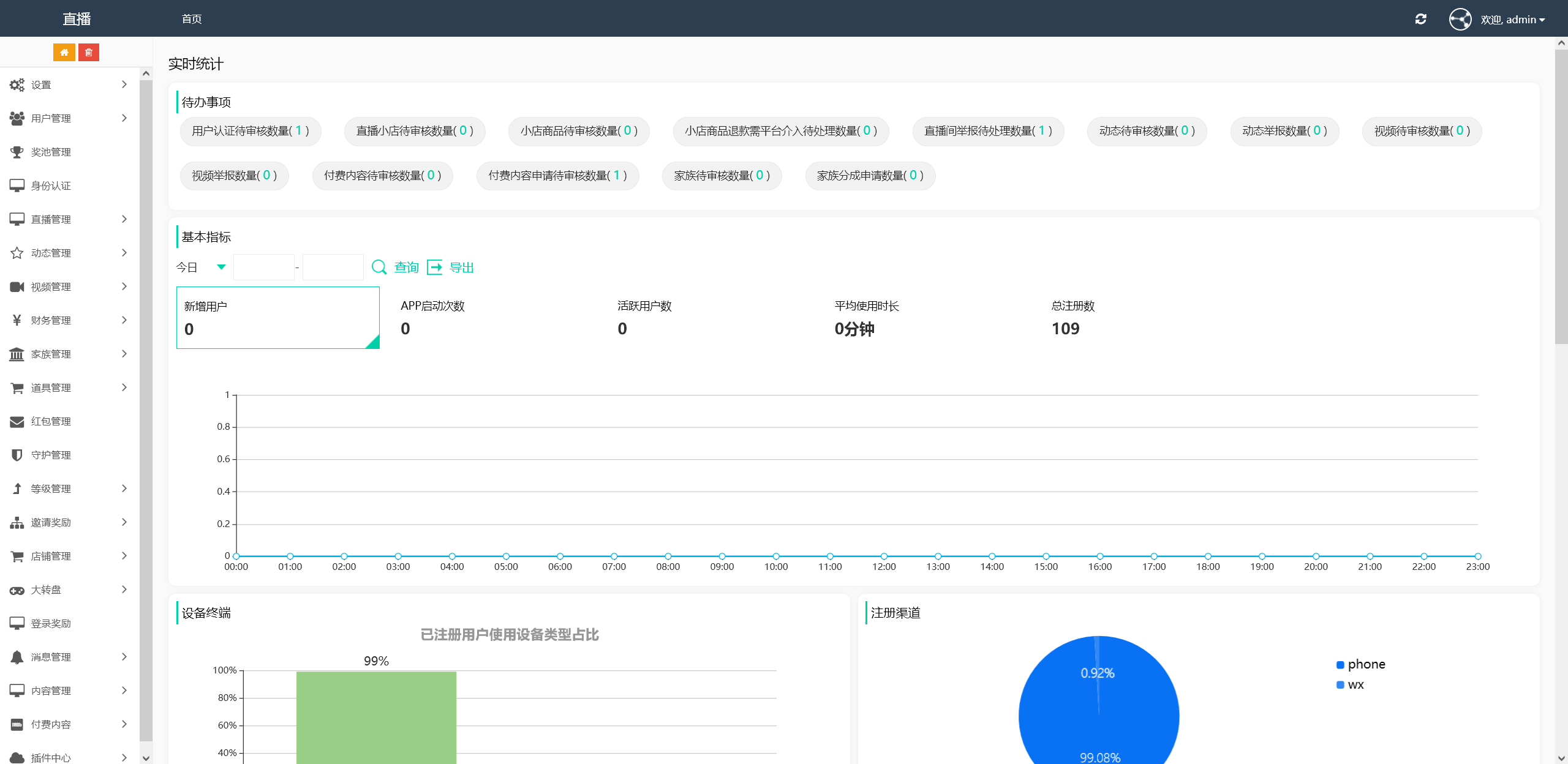The width and height of the screenshot is (1568, 764).
Task: Click the 导出 export button
Action: pyautogui.click(x=451, y=267)
